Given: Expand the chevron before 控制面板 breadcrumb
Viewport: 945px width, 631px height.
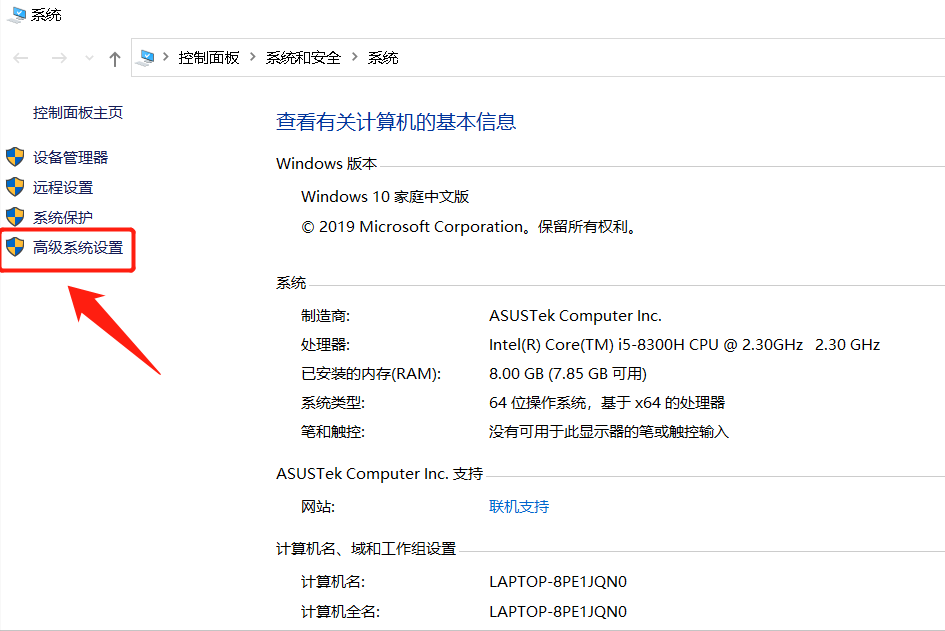Looking at the screenshot, I should [167, 58].
